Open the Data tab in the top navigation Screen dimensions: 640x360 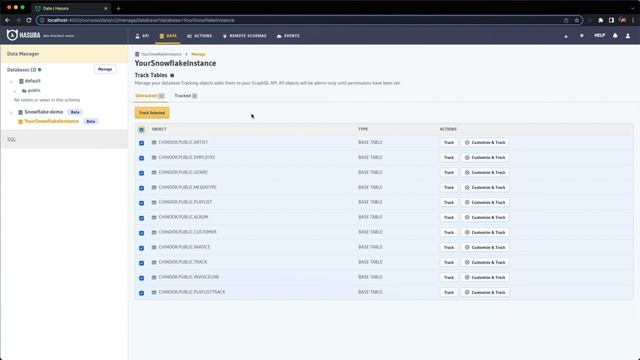[x=168, y=36]
